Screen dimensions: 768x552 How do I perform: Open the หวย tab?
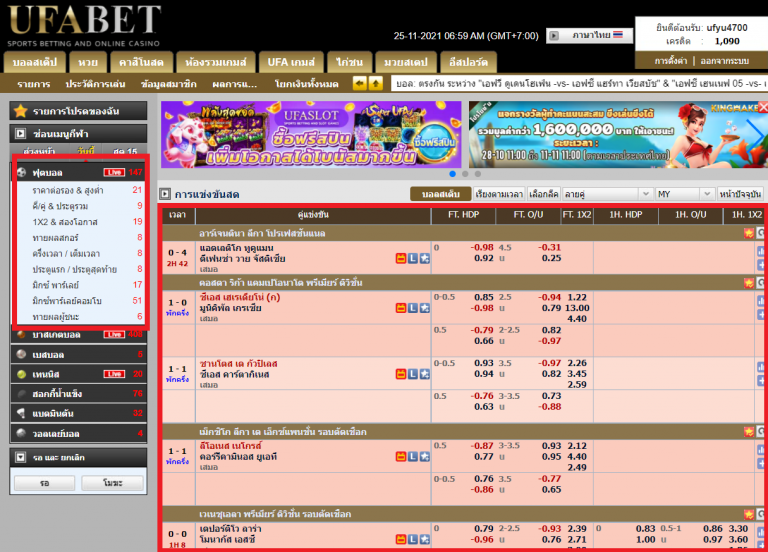click(x=88, y=62)
